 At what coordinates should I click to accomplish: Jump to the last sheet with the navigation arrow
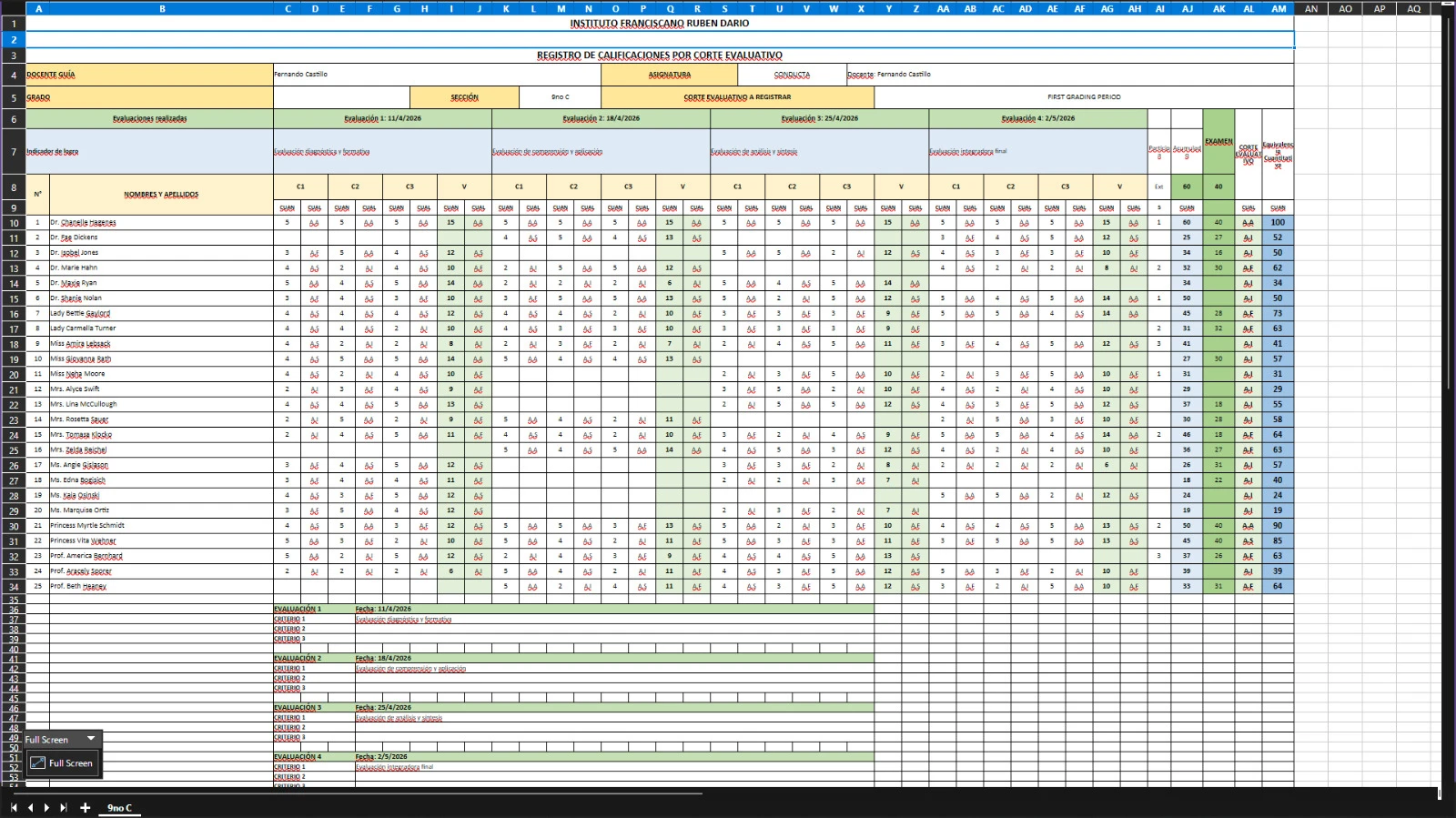point(63,807)
